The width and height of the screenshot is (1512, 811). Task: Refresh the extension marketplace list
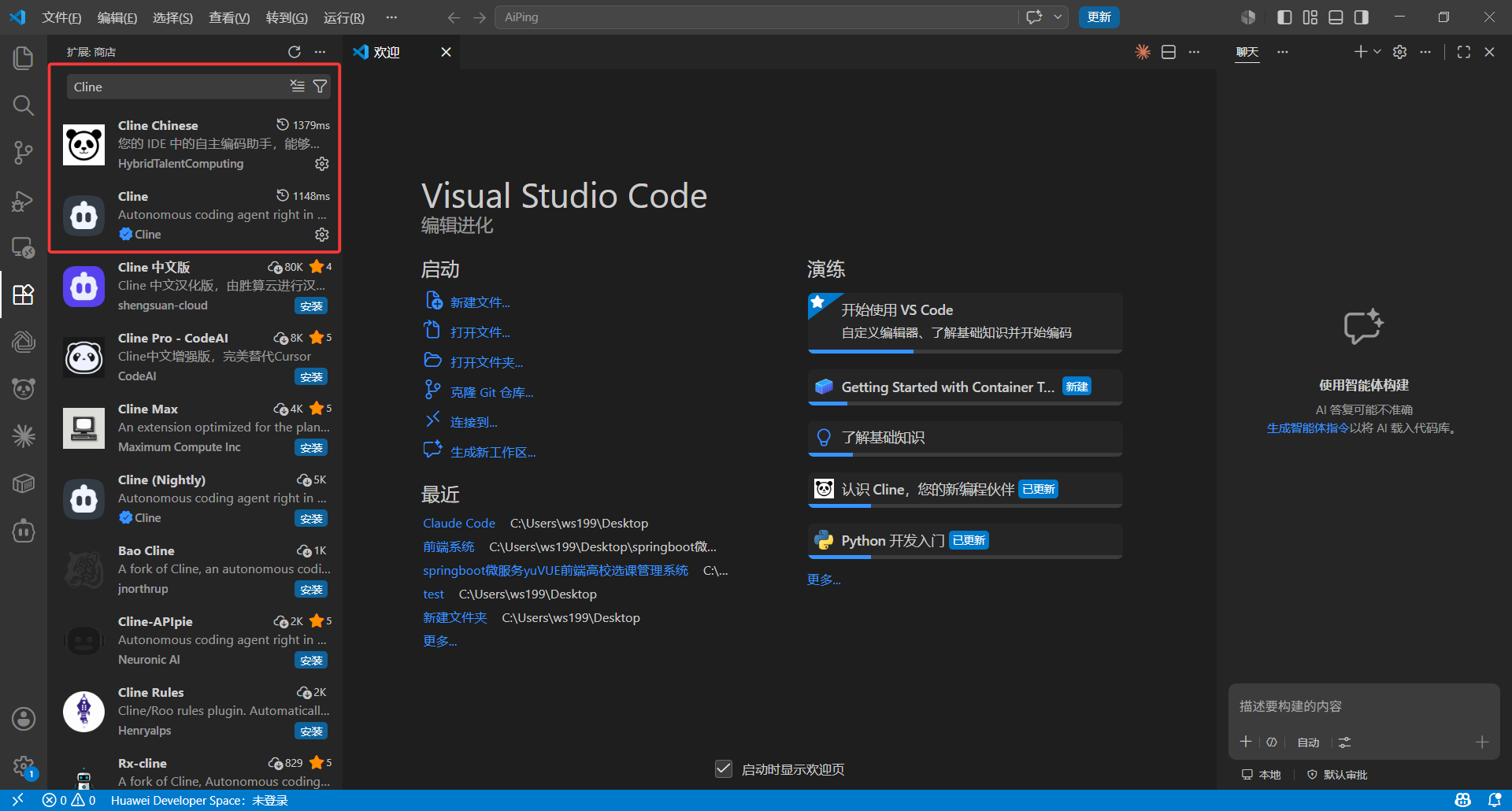click(x=295, y=52)
